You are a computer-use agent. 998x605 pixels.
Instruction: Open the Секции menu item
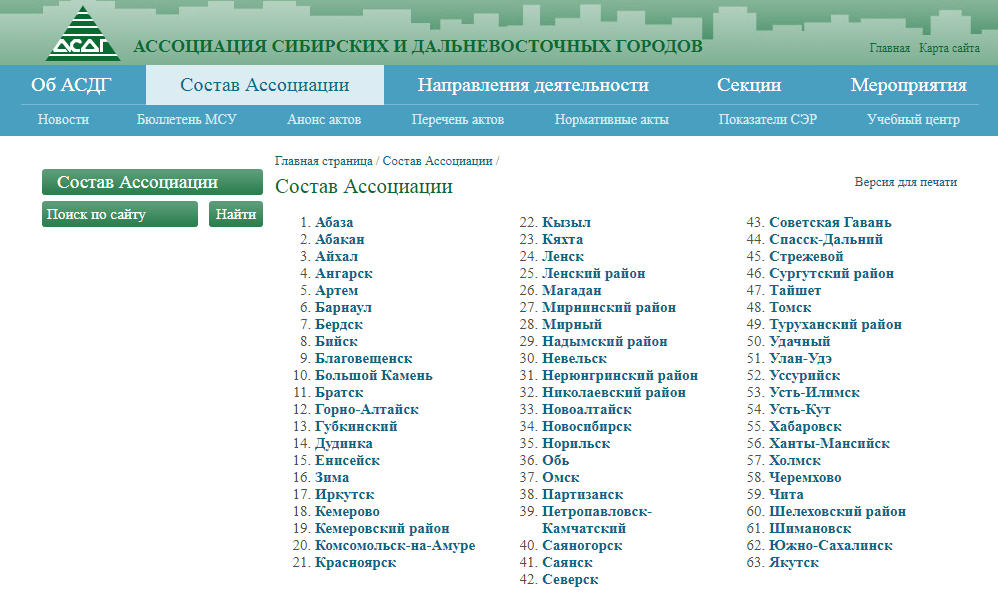click(x=748, y=85)
